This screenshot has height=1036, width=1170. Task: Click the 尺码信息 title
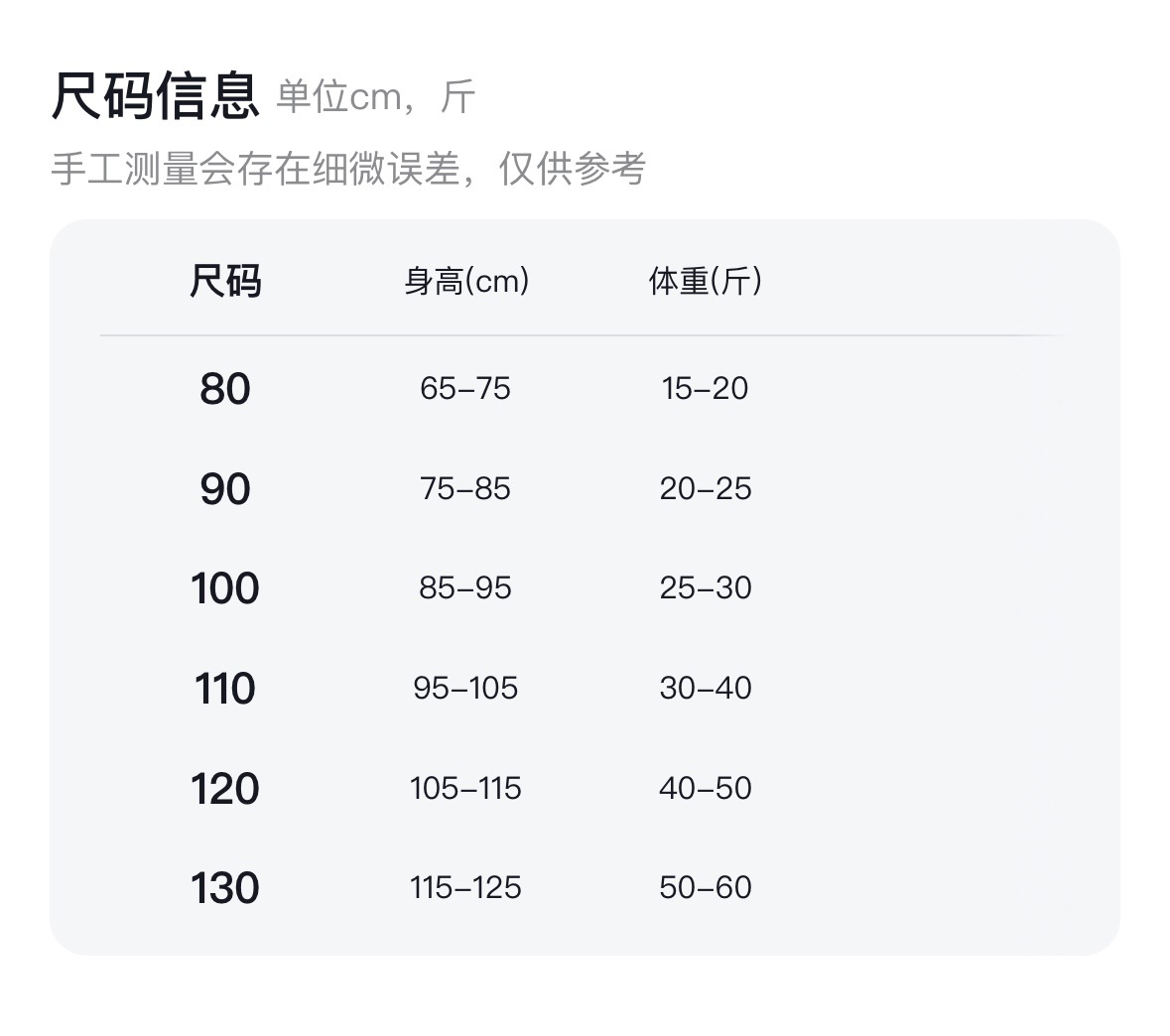155,95
